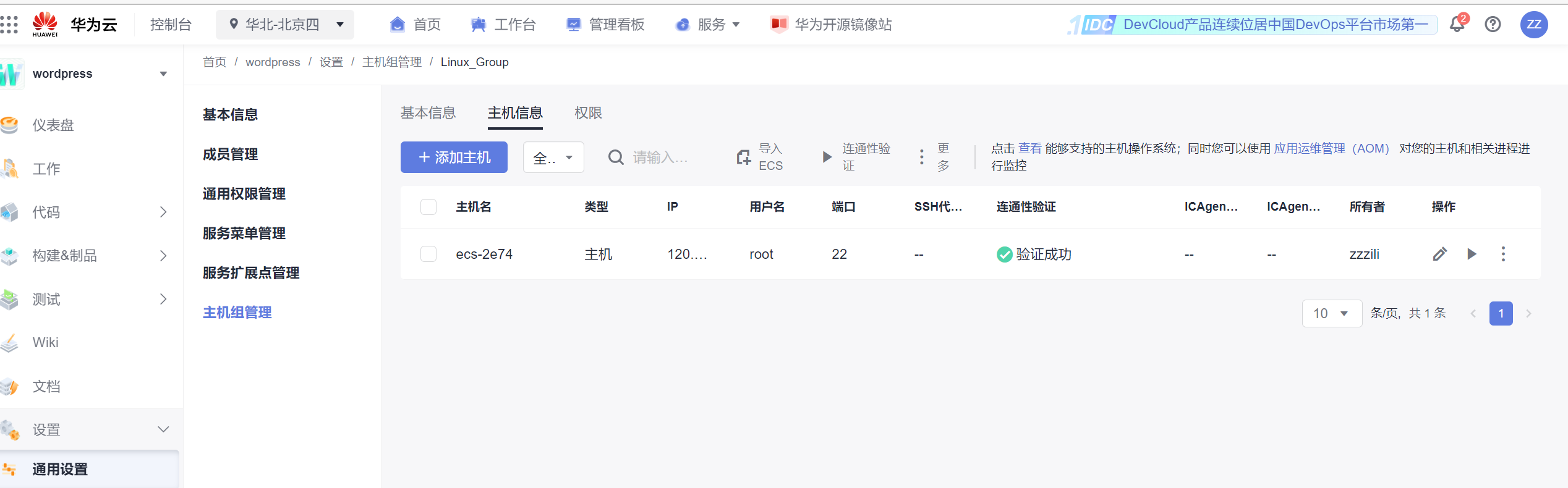Viewport: 1568px width, 488px height.
Task: Edit host ecs-2e74 with pencil icon
Action: (x=1440, y=254)
